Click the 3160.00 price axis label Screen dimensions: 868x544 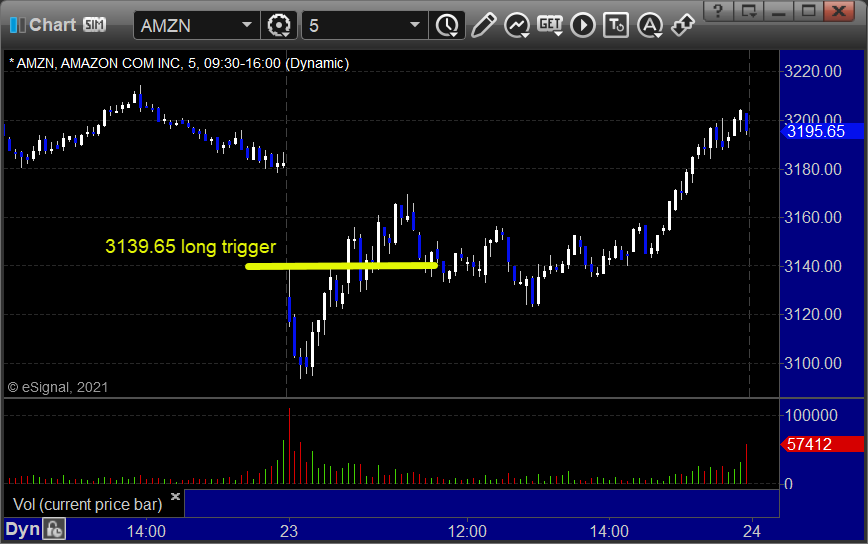pos(813,217)
